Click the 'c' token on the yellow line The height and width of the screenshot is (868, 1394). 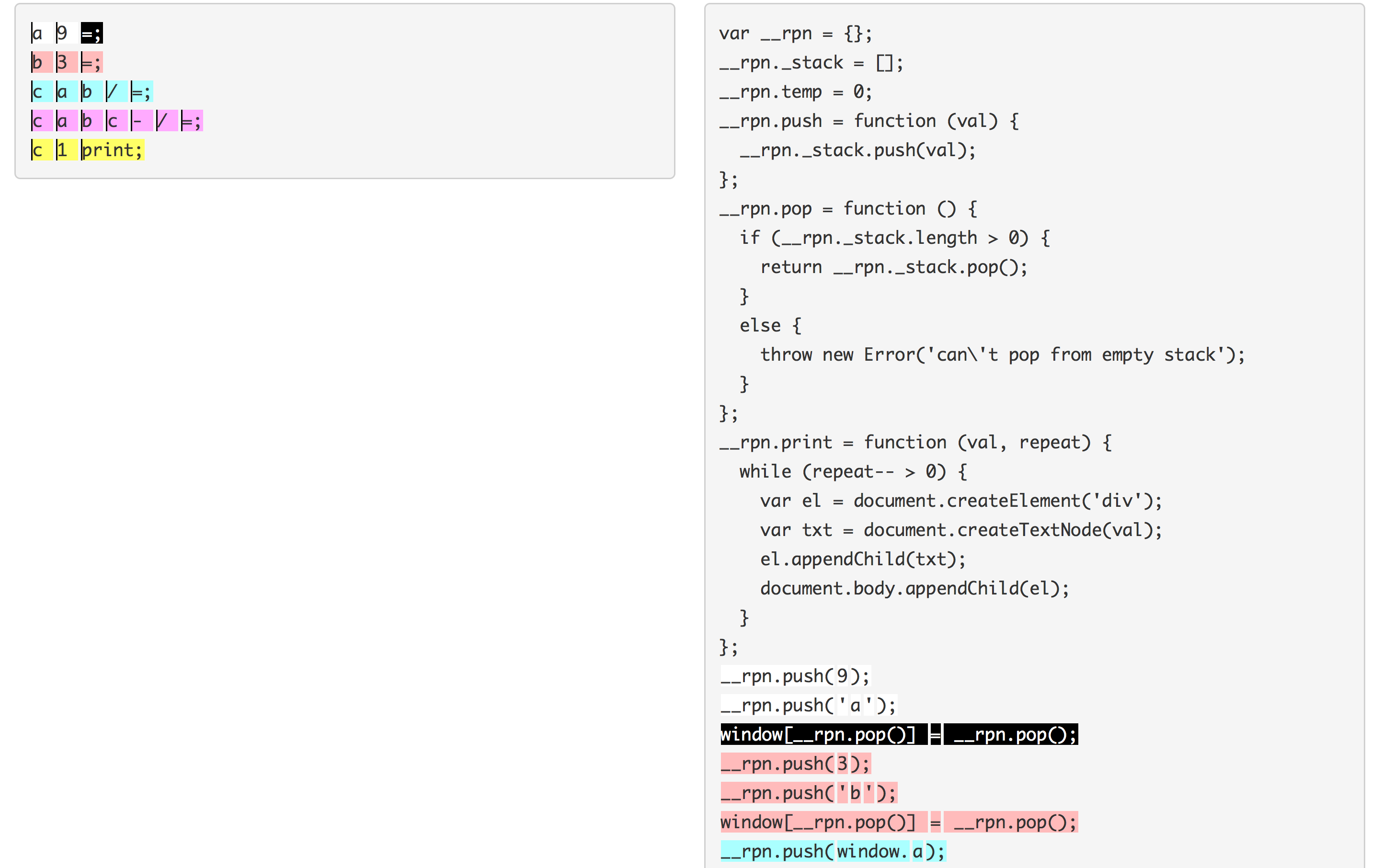pyautogui.click(x=42, y=150)
